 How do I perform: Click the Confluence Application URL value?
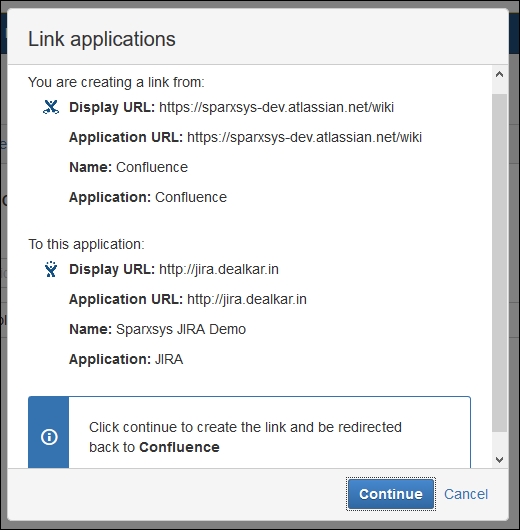click(x=304, y=137)
